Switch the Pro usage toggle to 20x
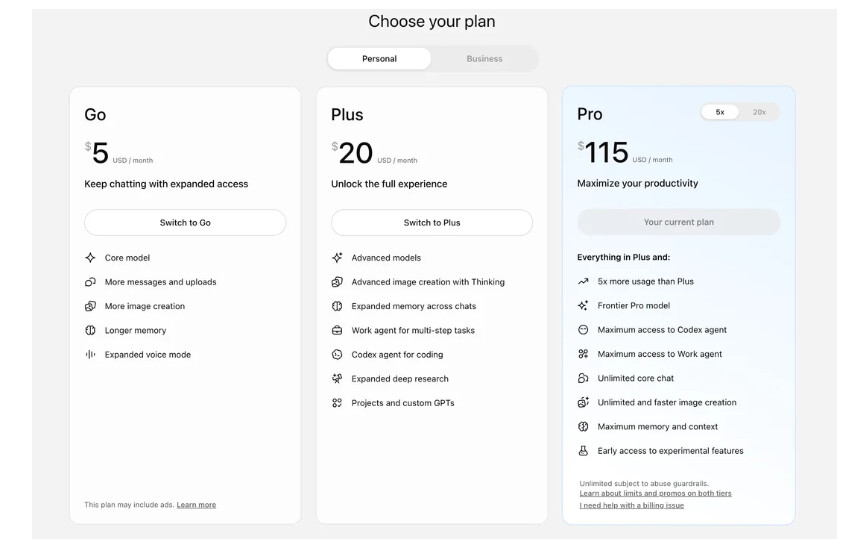 click(759, 112)
